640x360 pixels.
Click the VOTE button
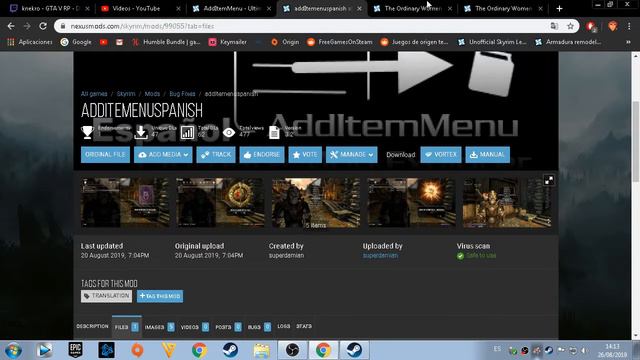[x=305, y=155]
